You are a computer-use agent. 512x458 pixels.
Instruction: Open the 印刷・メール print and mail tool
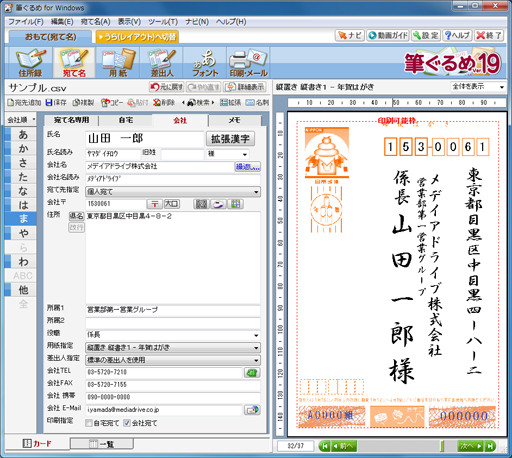point(248,63)
